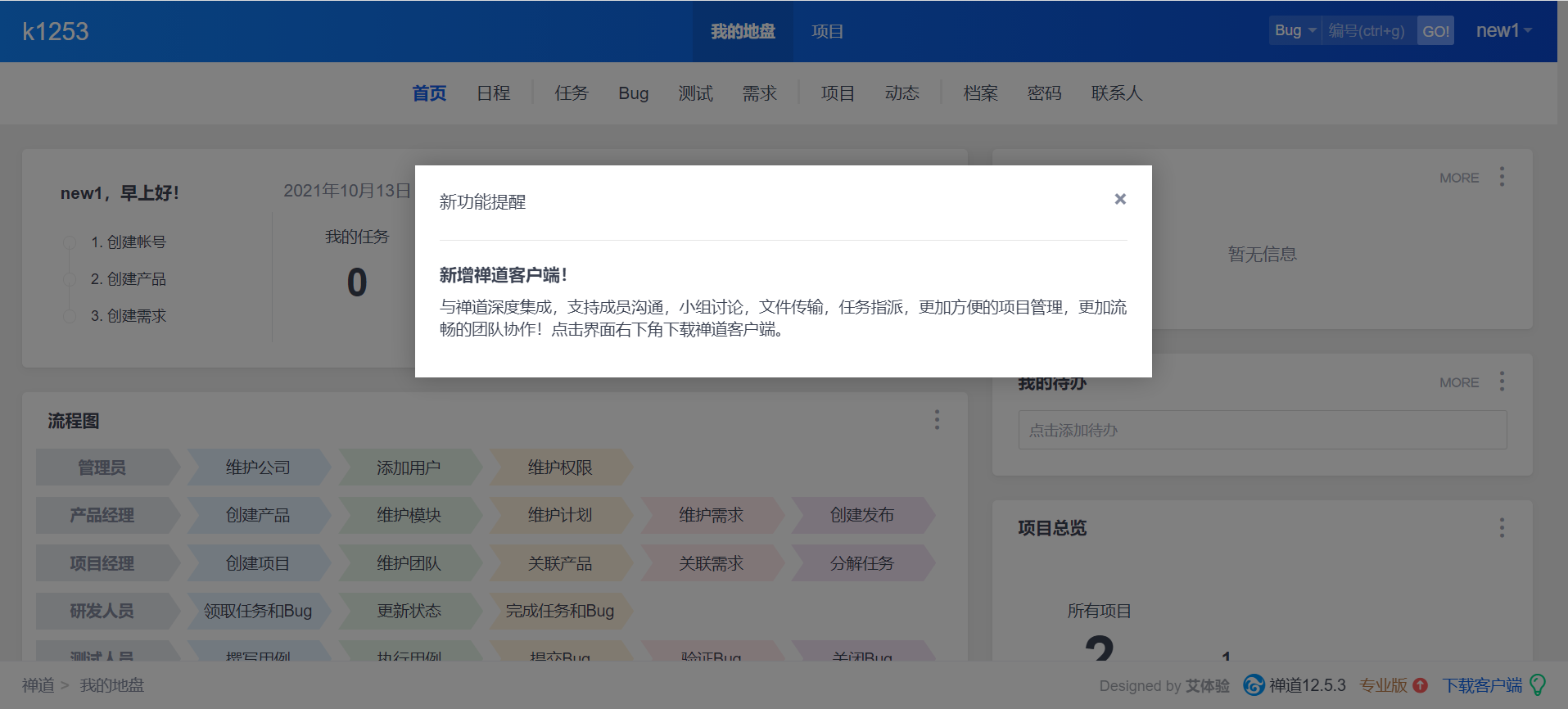
Task: Go to the 任务 tab
Action: (x=571, y=93)
